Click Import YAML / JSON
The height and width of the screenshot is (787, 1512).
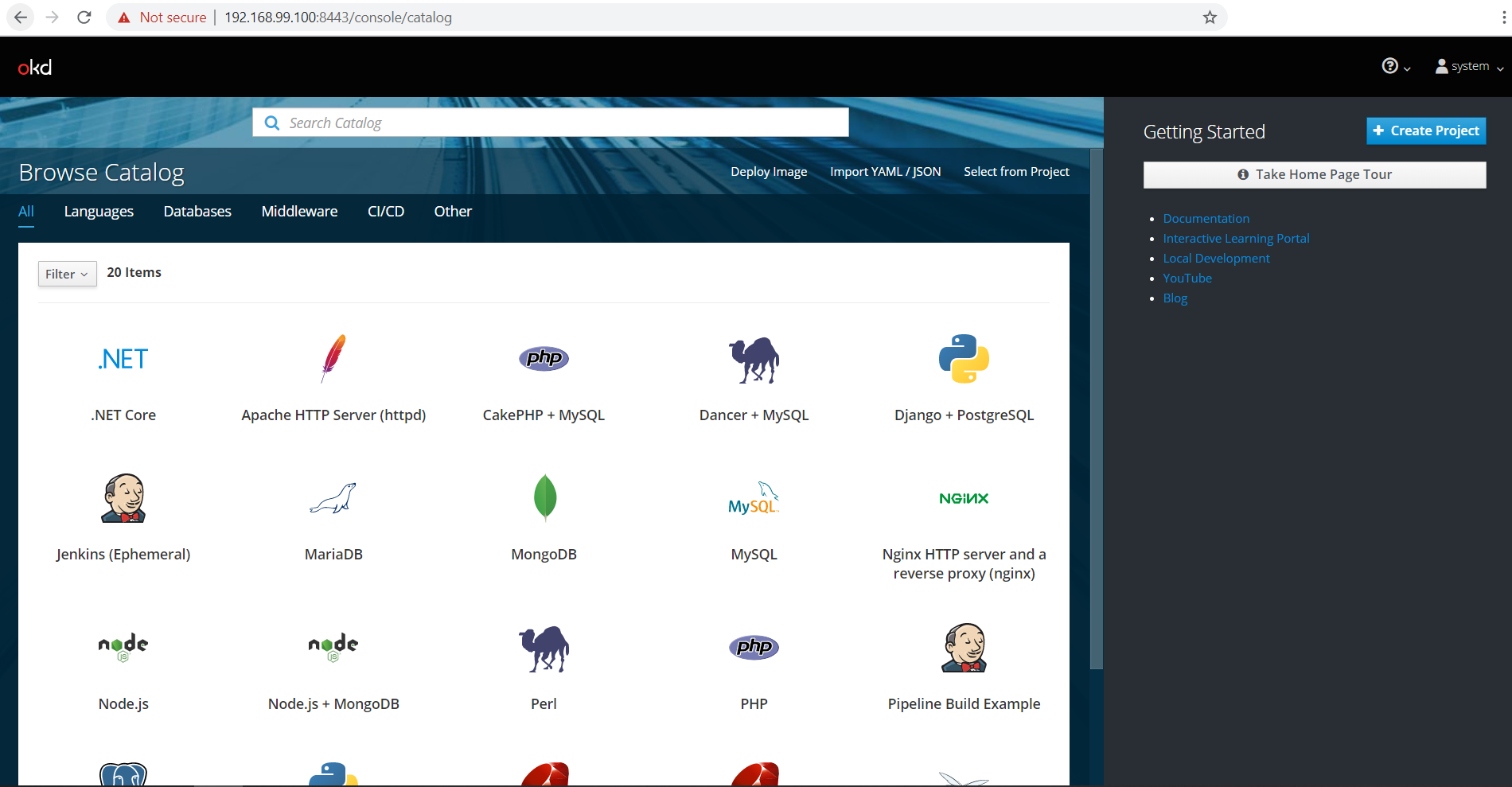pos(885,172)
